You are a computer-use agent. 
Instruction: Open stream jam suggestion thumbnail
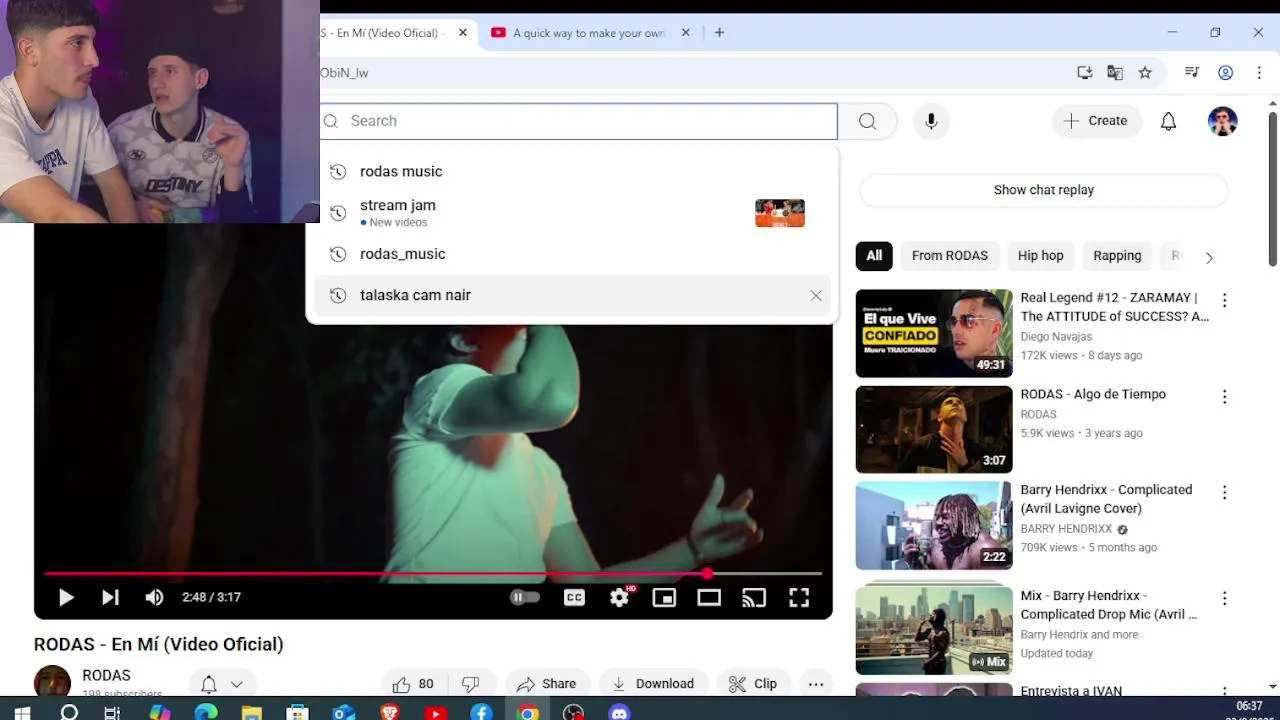pos(780,213)
